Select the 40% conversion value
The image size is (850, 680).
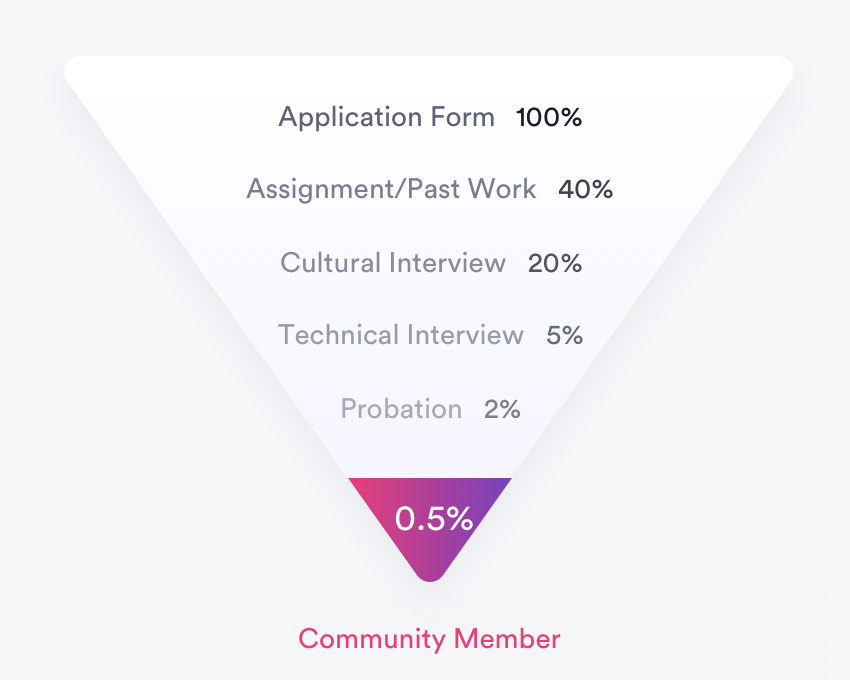click(585, 189)
